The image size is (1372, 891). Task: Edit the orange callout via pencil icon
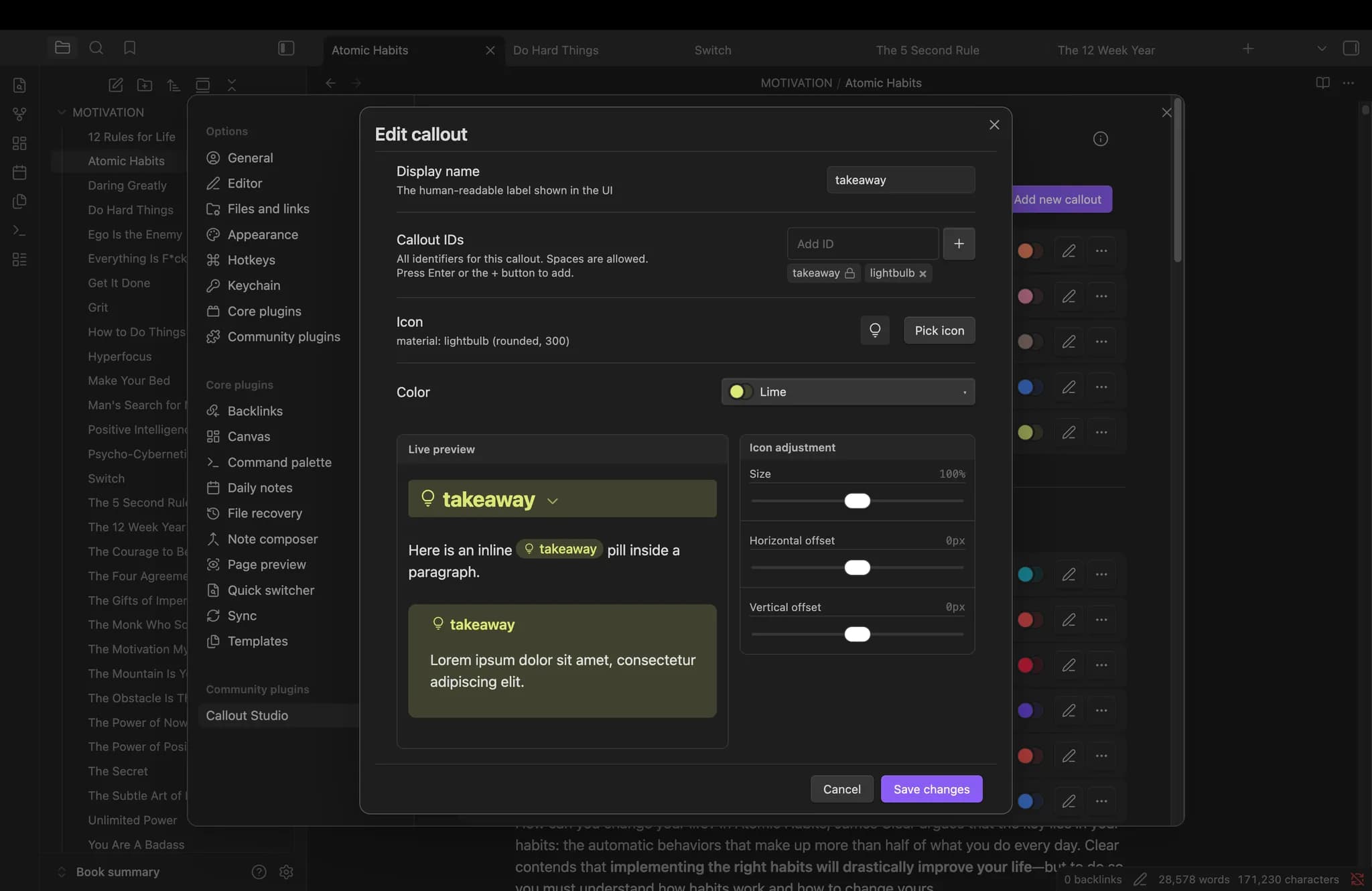click(x=1069, y=251)
